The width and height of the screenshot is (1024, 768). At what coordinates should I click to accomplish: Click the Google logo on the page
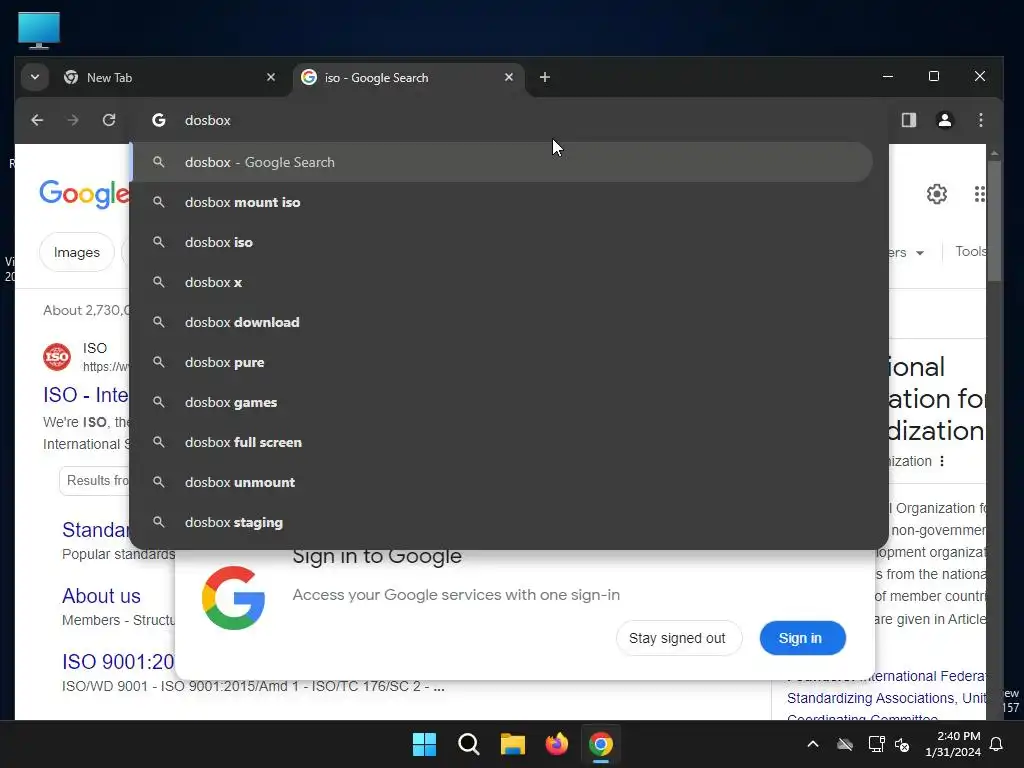(x=84, y=194)
